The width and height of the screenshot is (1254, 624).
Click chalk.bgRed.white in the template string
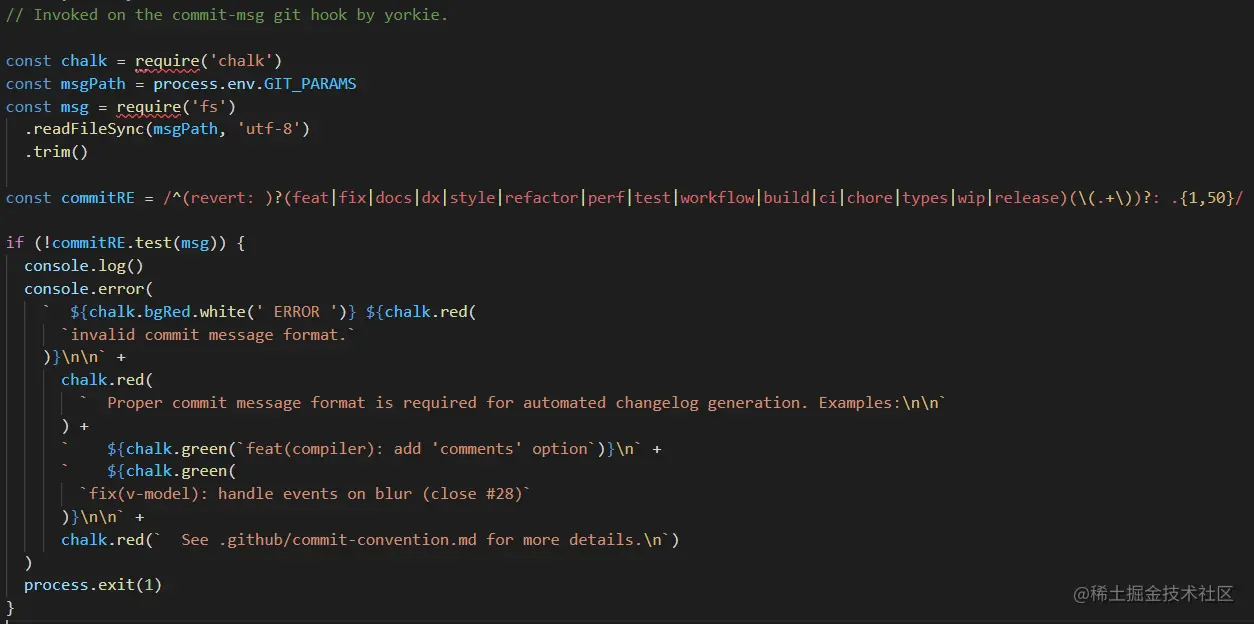click(x=167, y=312)
